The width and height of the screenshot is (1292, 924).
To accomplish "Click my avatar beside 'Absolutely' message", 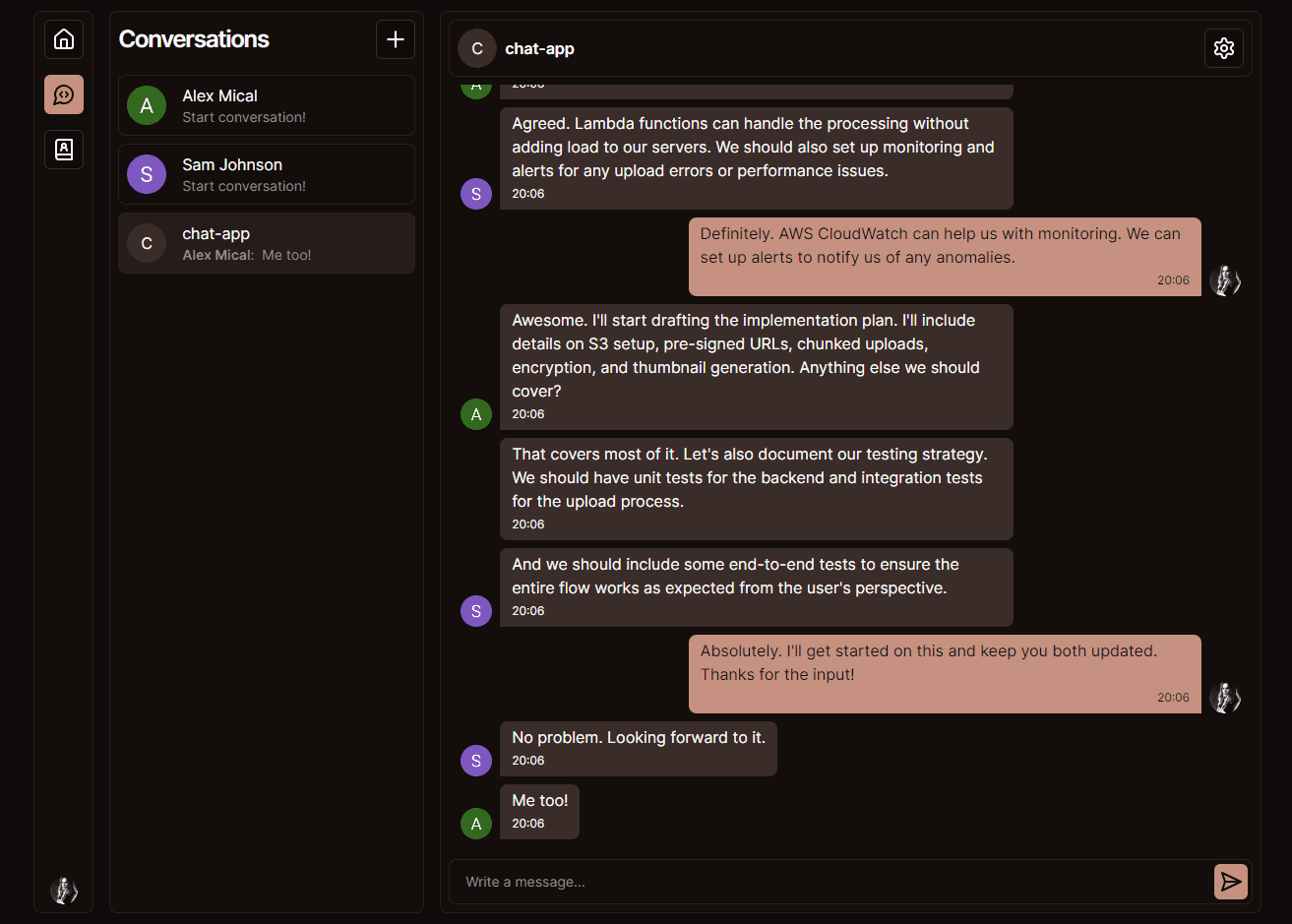I will (x=1225, y=698).
